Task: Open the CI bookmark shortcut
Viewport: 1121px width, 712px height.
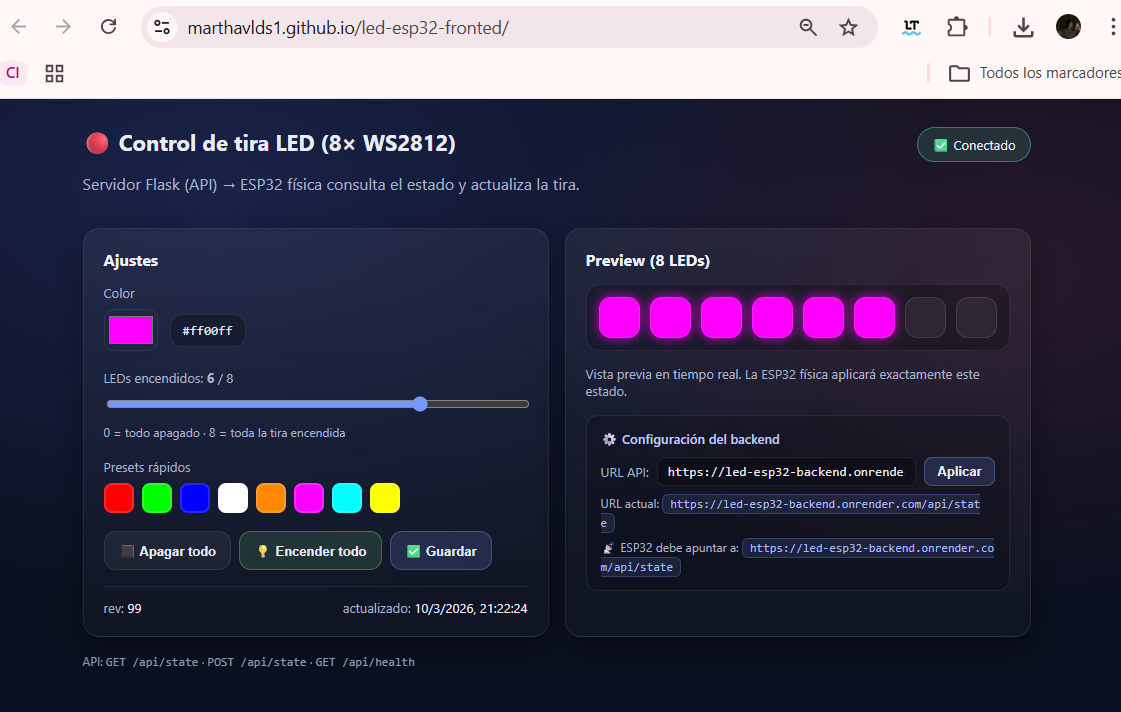Action: 13,73
